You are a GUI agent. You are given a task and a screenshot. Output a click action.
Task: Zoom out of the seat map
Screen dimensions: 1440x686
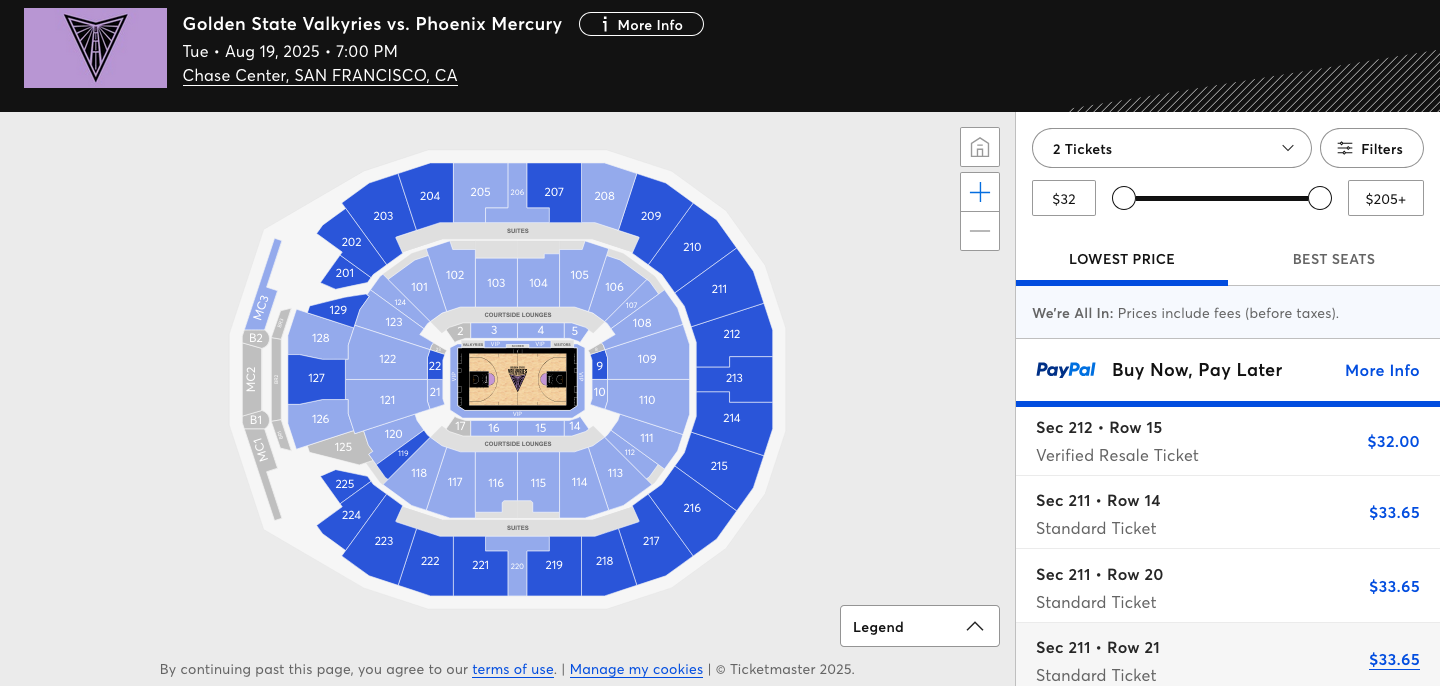click(980, 231)
